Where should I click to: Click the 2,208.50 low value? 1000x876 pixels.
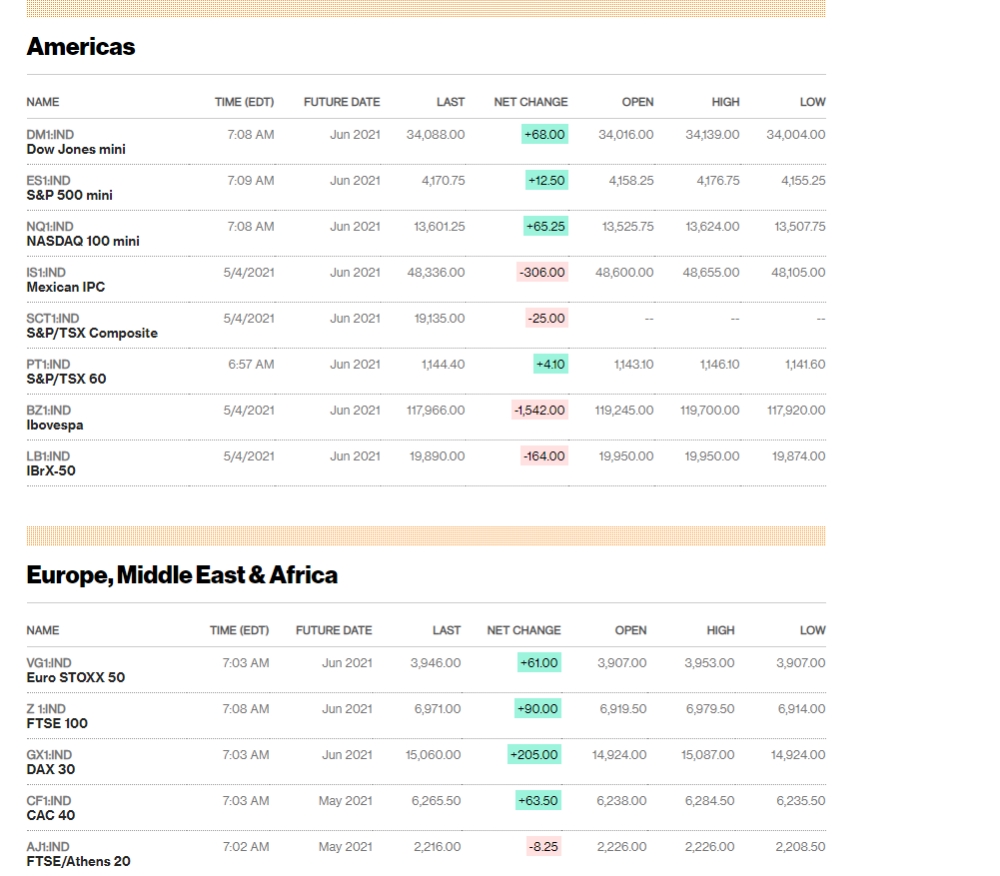click(800, 846)
